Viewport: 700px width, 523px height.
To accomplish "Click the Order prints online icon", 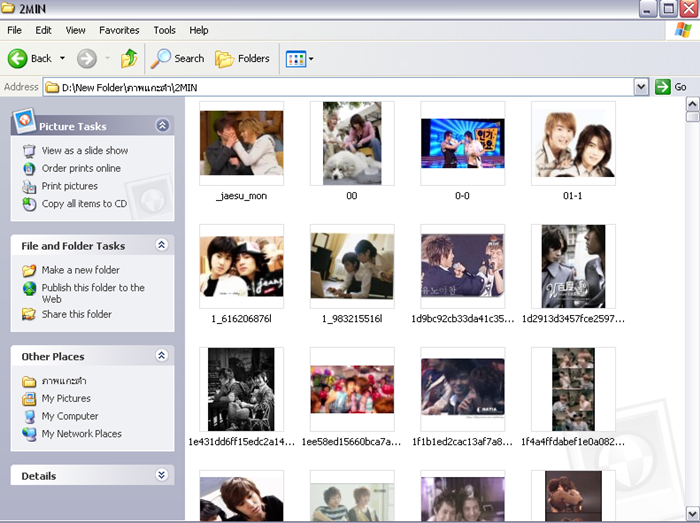I will point(29,168).
